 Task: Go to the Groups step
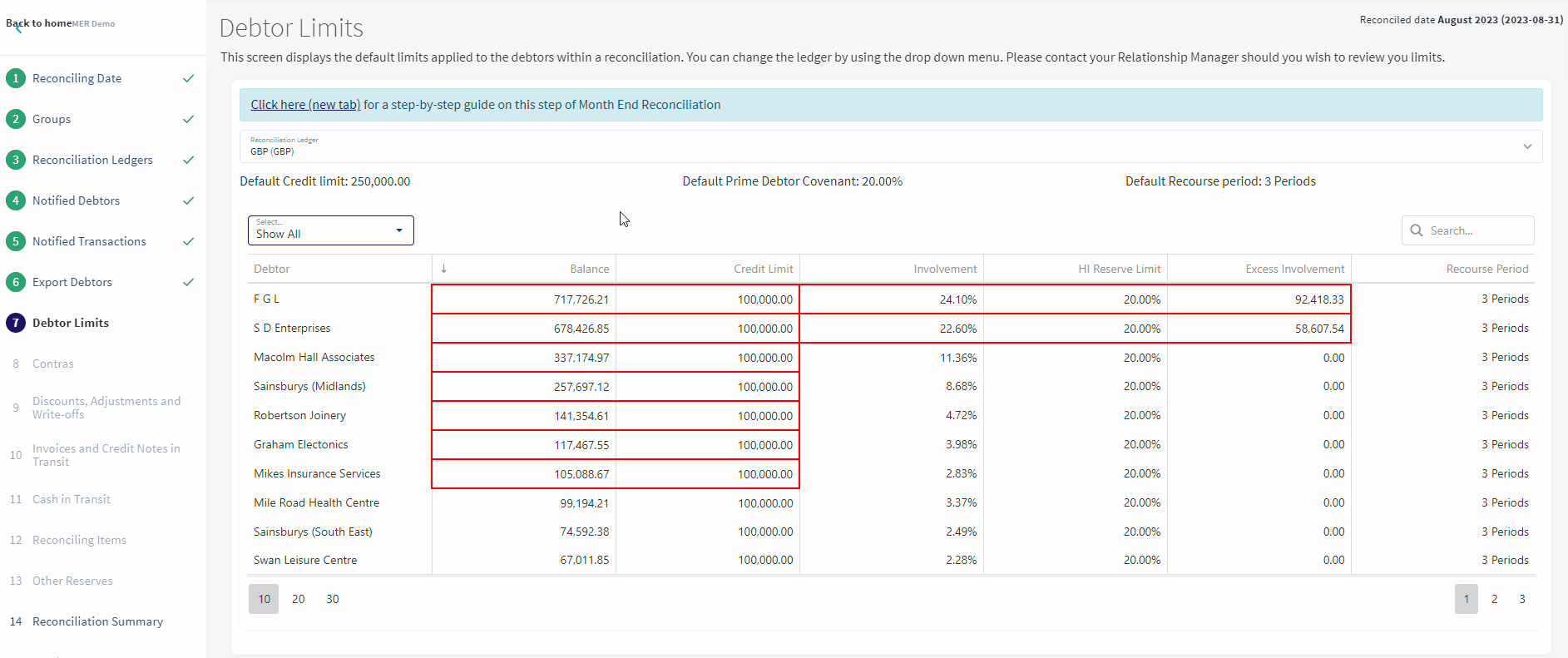pyautogui.click(x=52, y=119)
